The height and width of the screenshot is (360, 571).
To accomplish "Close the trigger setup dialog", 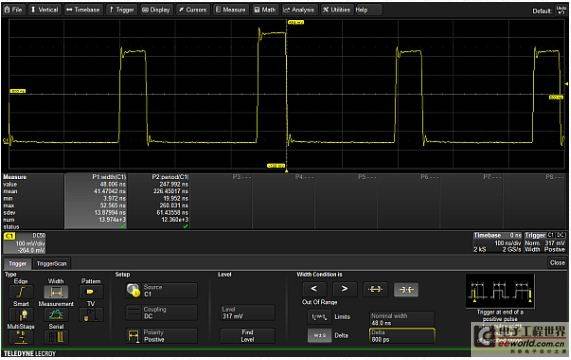I will pyautogui.click(x=557, y=262).
